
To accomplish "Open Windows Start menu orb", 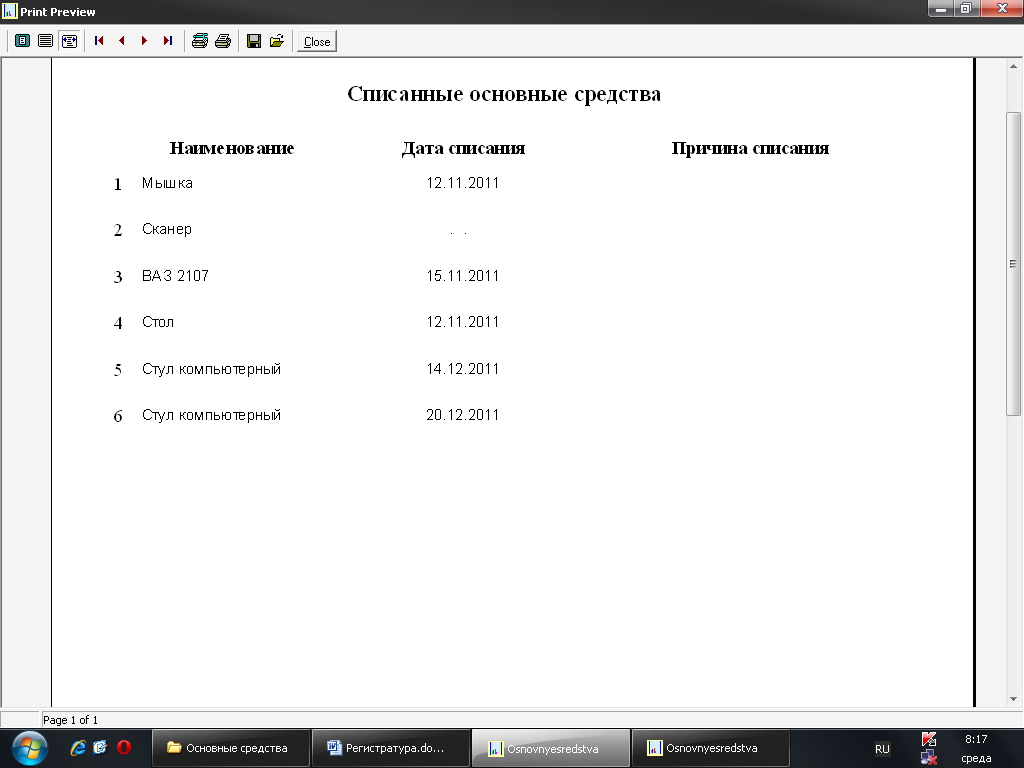I will coord(29,748).
